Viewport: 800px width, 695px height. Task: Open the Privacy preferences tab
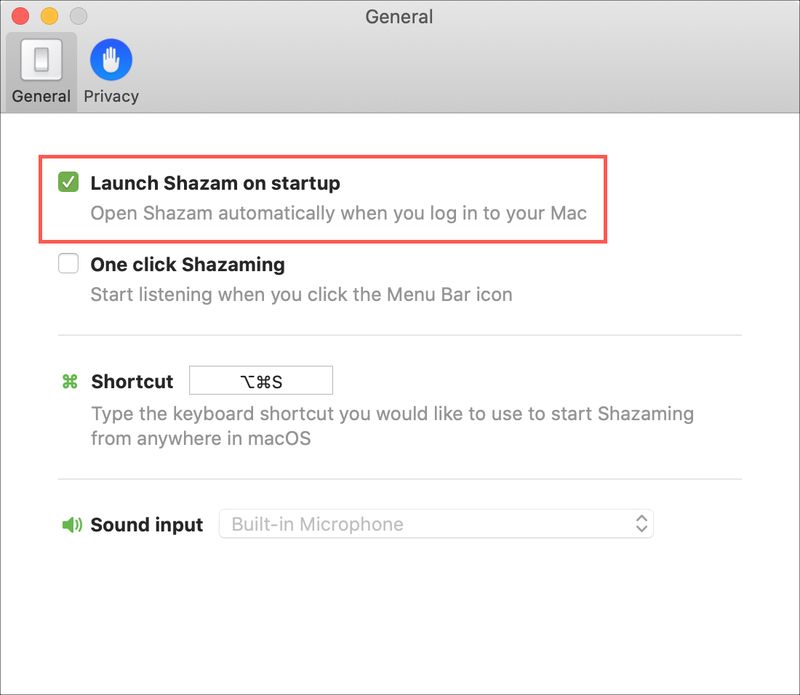[111, 71]
